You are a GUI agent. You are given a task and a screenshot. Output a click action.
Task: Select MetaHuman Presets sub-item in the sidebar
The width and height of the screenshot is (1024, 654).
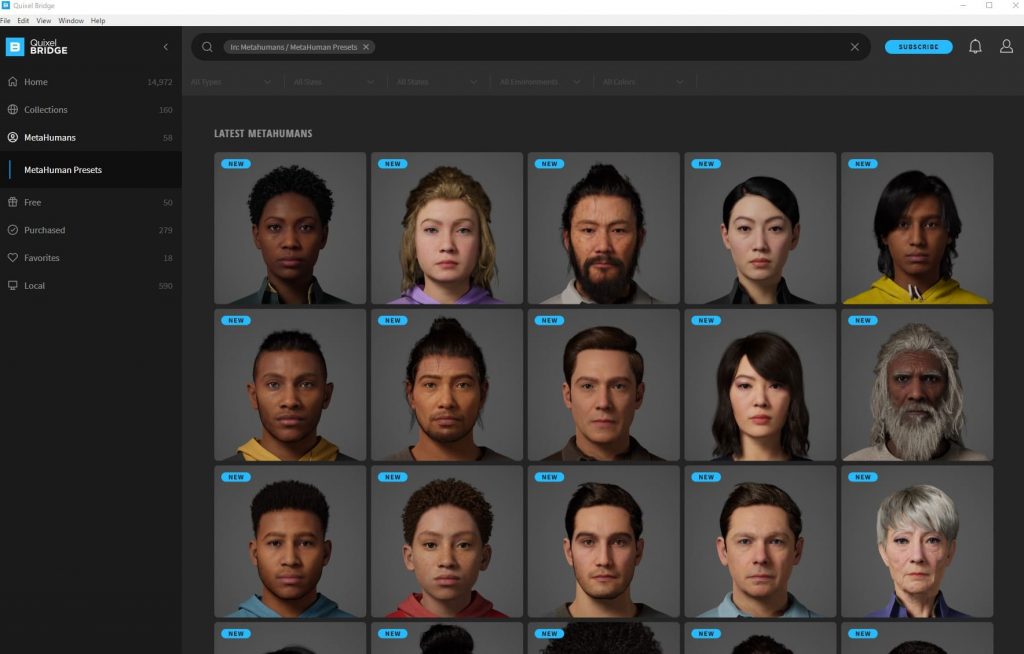(63, 170)
